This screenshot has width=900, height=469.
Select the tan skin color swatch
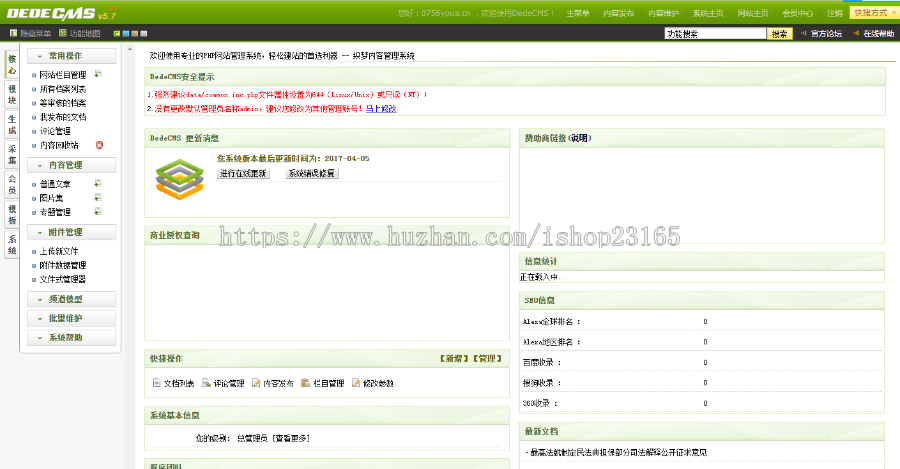coord(135,34)
